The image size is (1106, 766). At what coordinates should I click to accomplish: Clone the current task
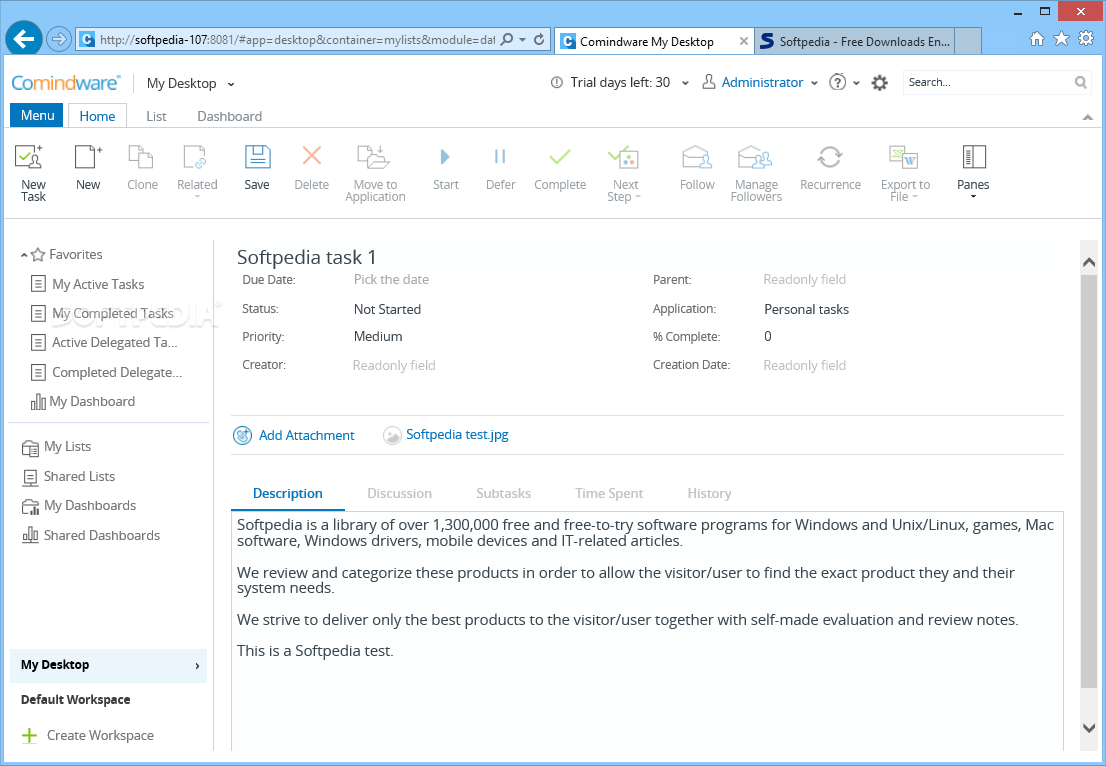tap(142, 167)
